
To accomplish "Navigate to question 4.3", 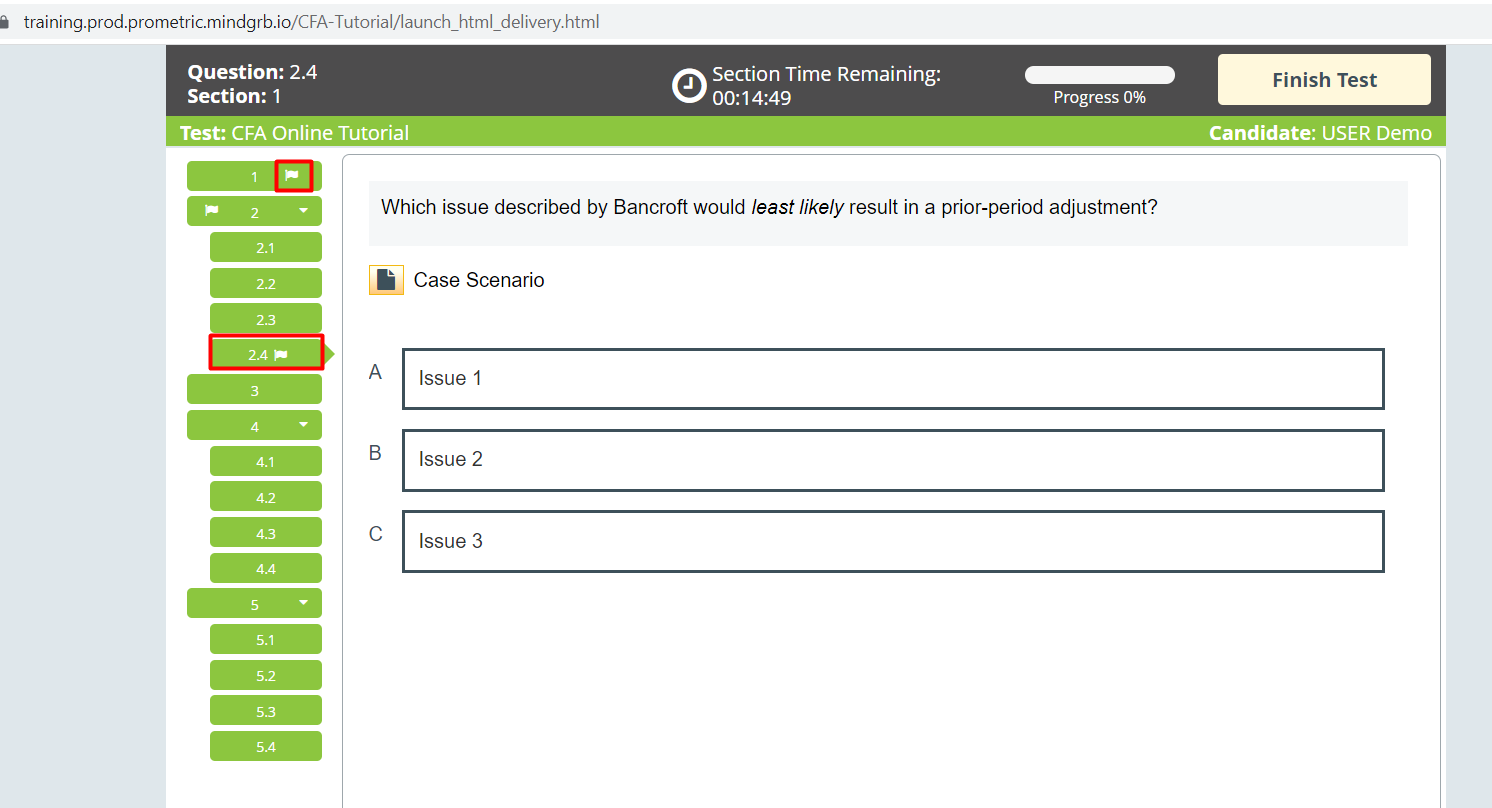I will (x=265, y=533).
